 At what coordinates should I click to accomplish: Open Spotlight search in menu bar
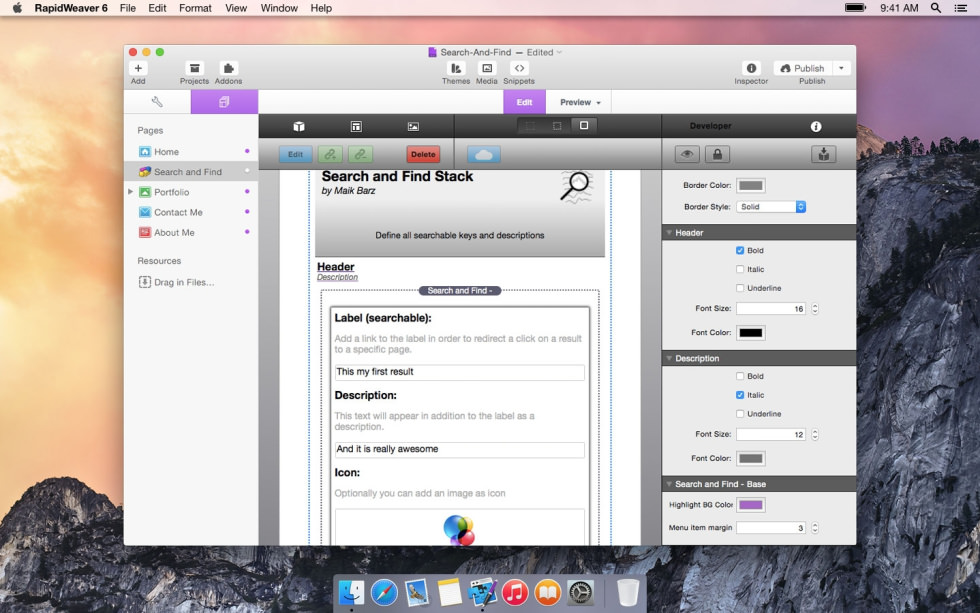point(936,8)
